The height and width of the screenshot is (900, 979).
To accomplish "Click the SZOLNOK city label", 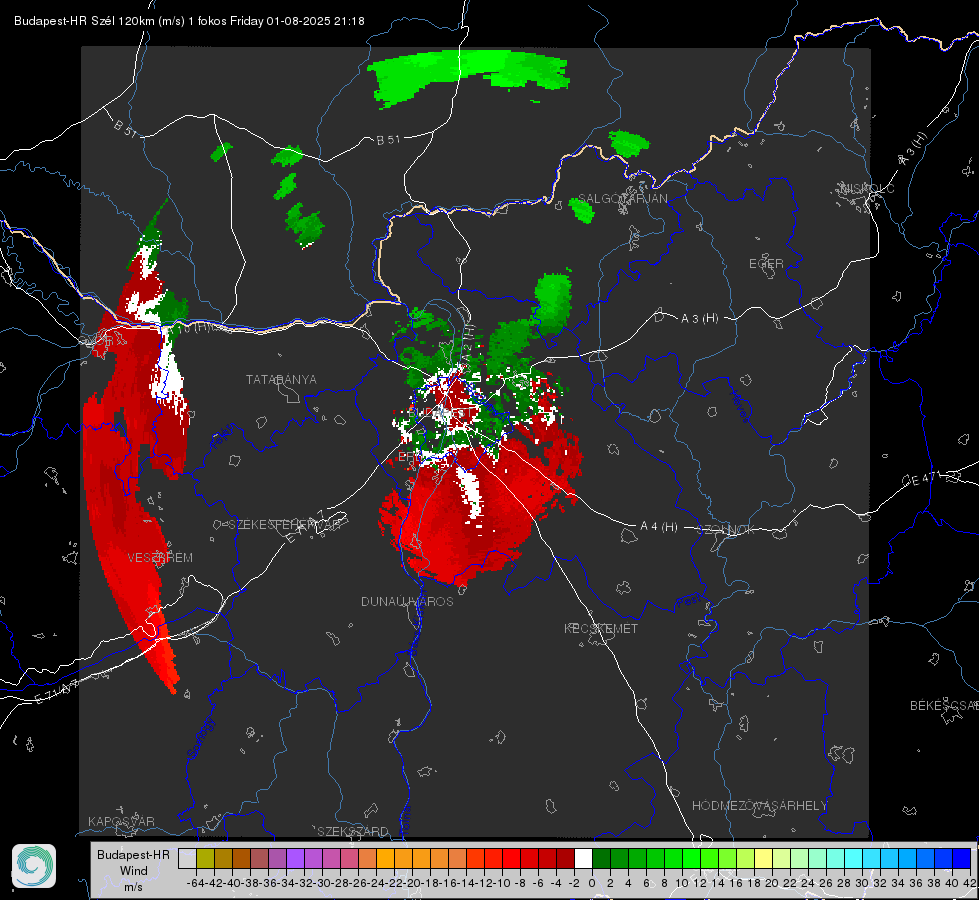I will [726, 529].
